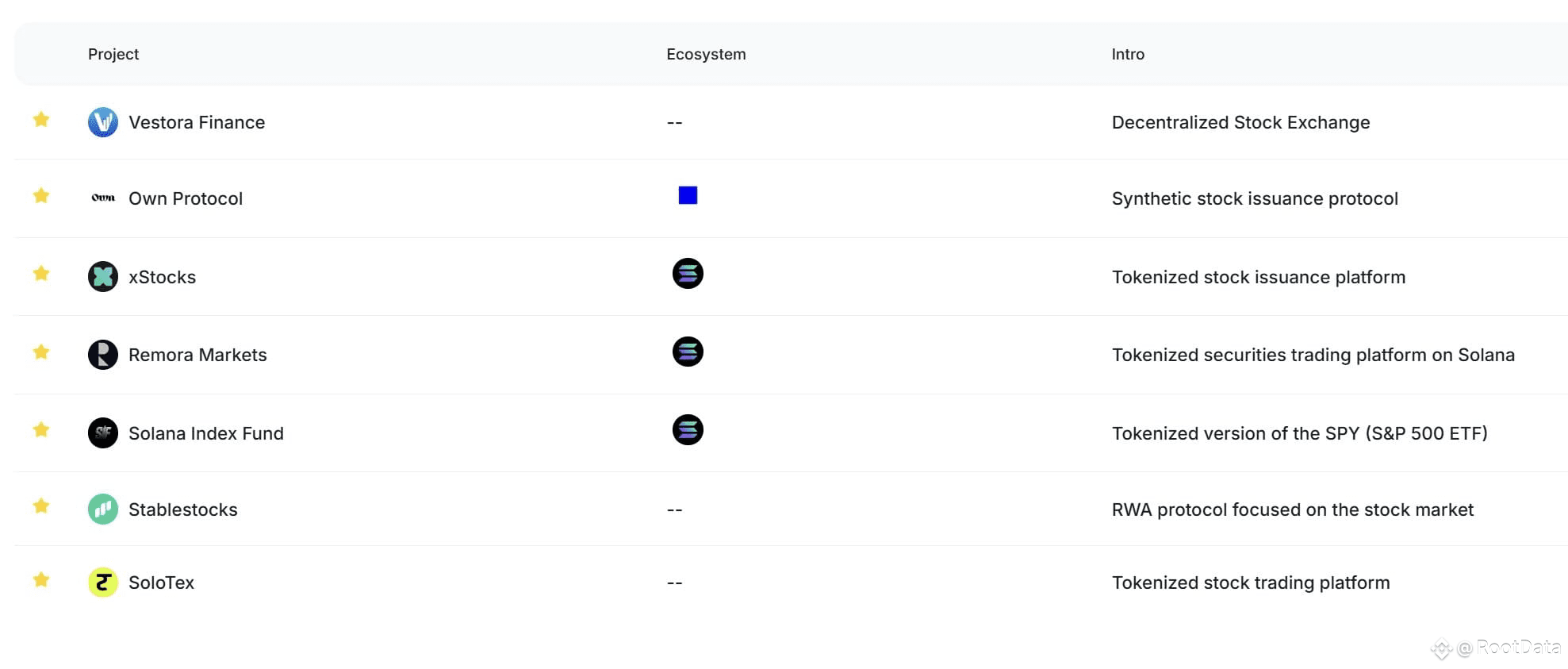
Task: Click the SoloTex yellow logo
Action: click(102, 582)
